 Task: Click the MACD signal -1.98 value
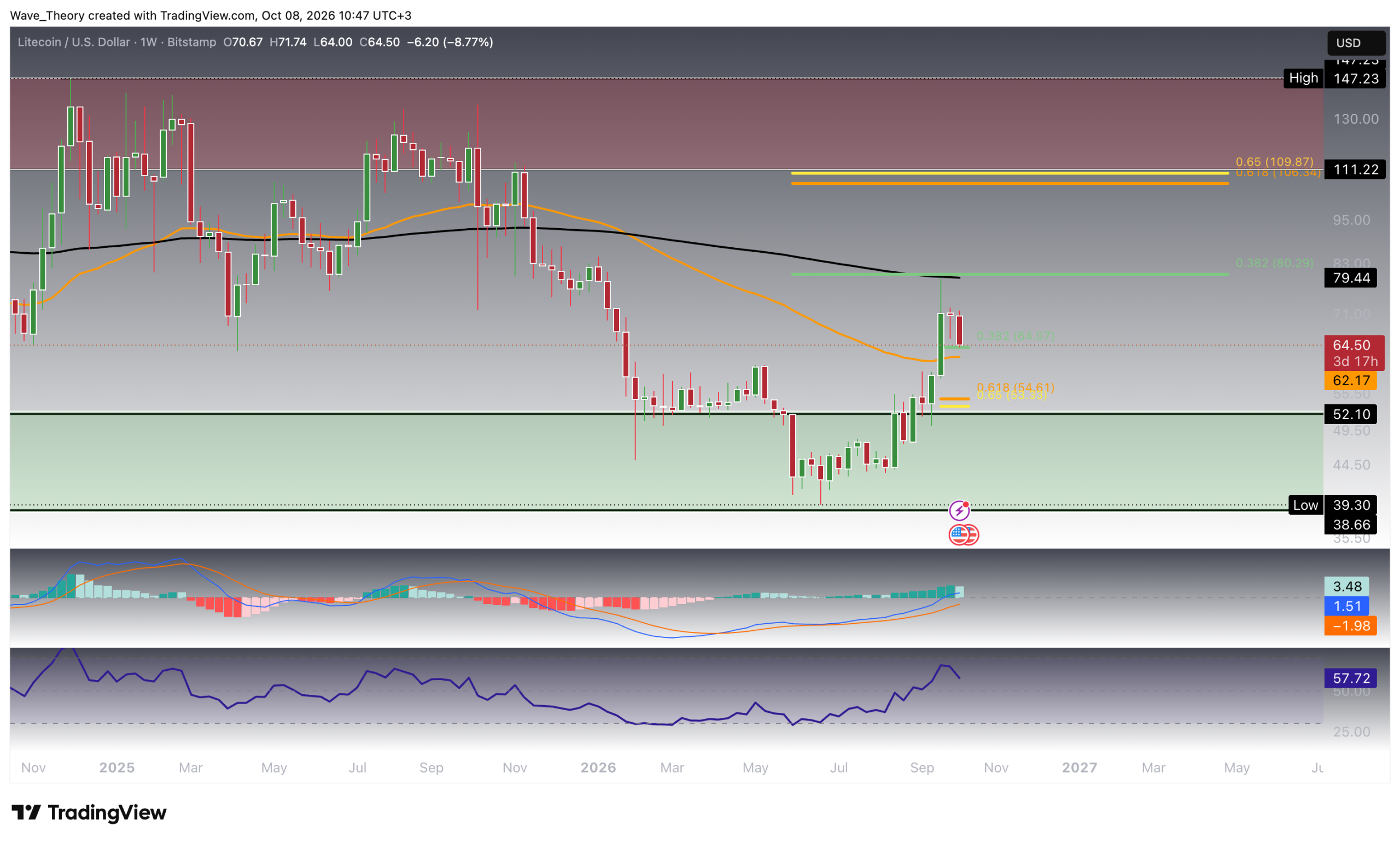(1350, 626)
